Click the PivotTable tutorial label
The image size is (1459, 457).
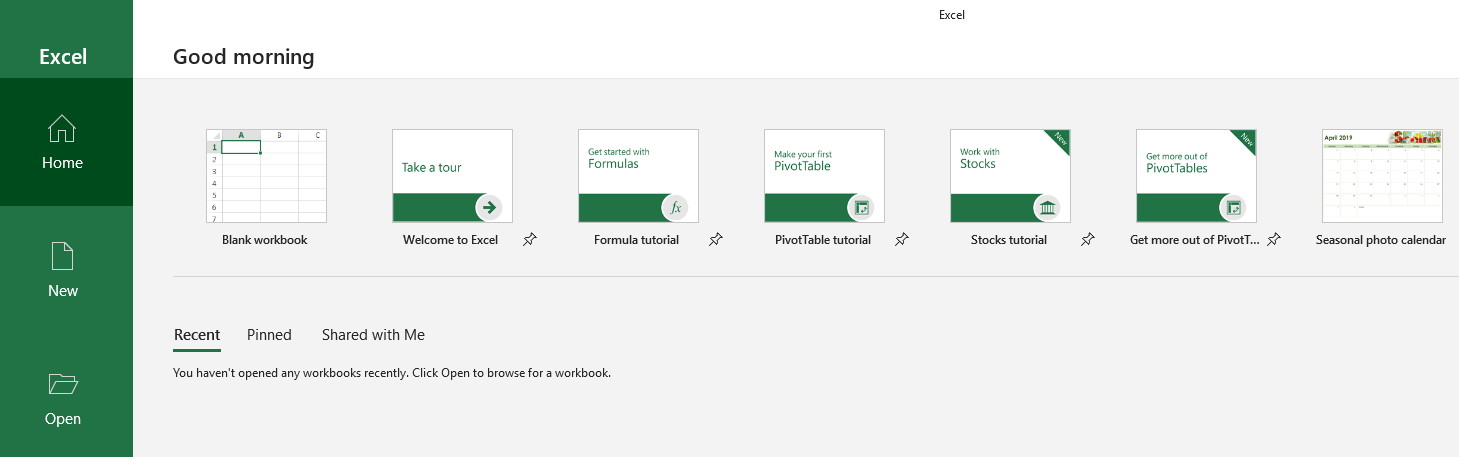(x=823, y=240)
